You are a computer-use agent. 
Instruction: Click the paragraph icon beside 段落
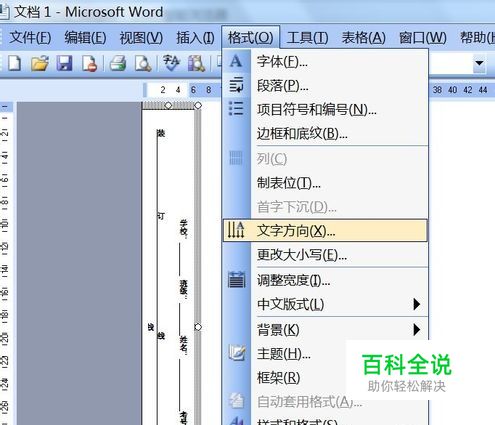(236, 85)
